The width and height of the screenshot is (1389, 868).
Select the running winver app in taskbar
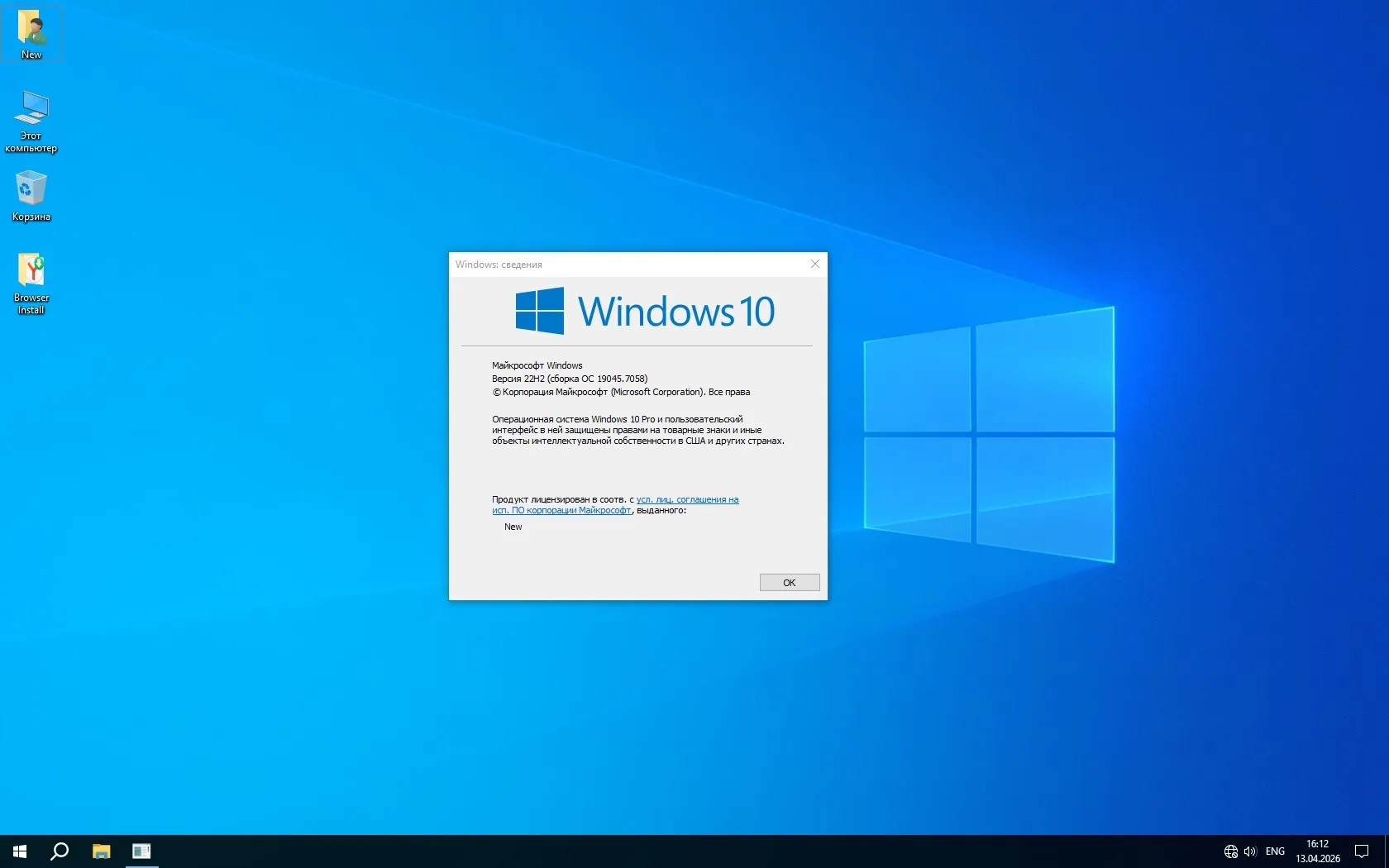pos(141,851)
